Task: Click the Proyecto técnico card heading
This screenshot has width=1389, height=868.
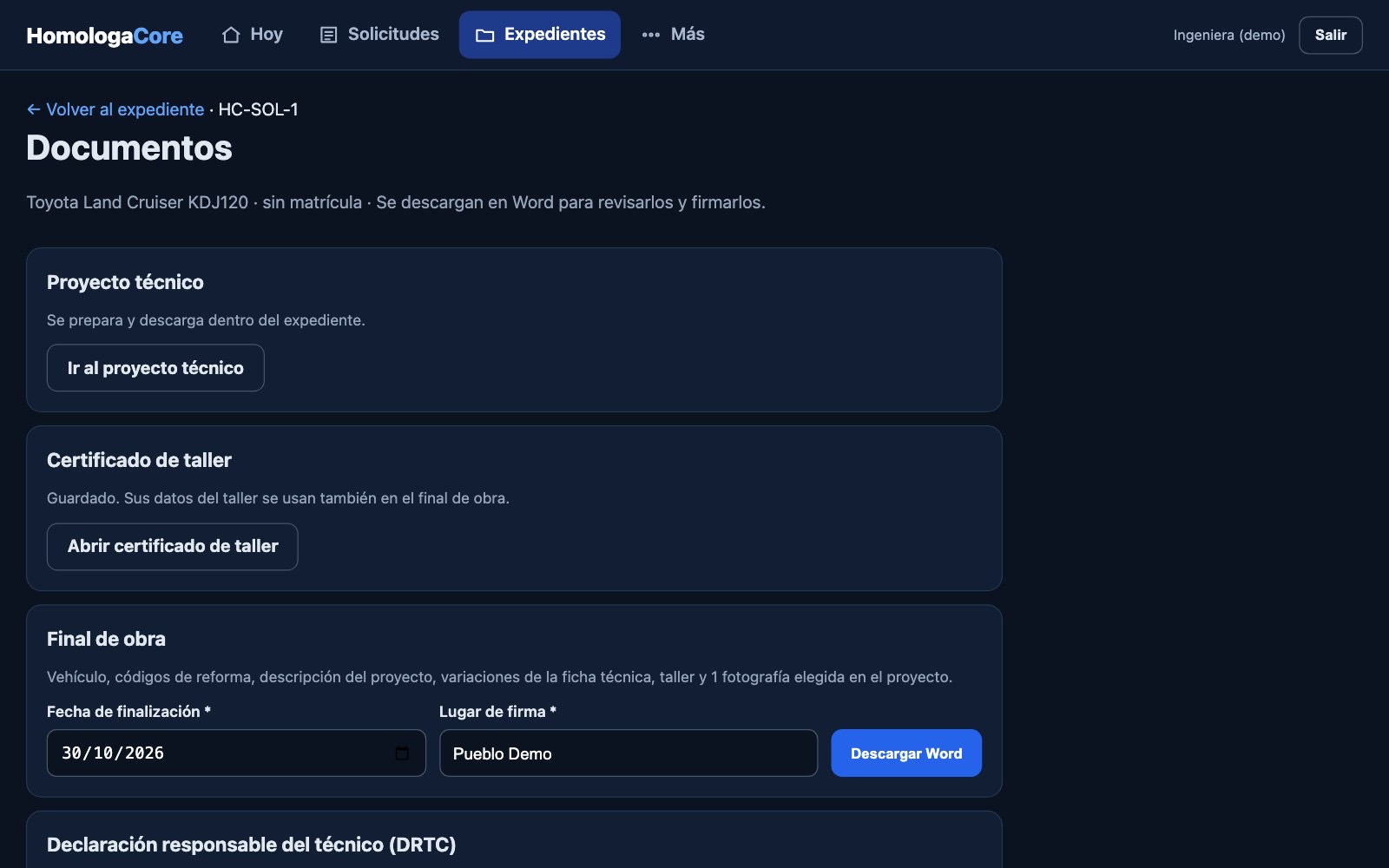Action: 125,282
